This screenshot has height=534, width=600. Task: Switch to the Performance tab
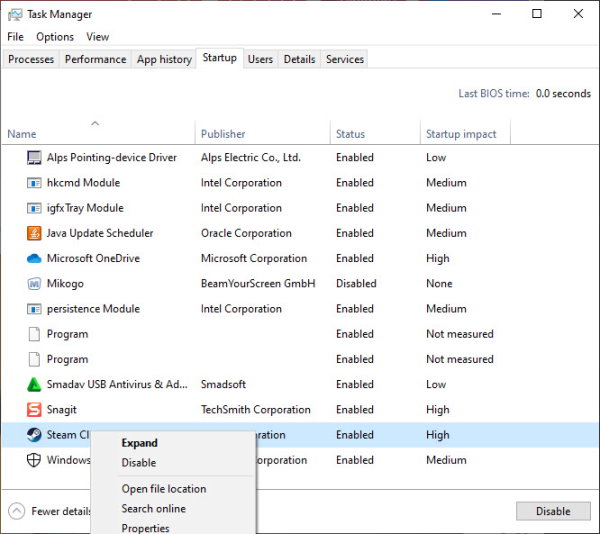pos(95,59)
